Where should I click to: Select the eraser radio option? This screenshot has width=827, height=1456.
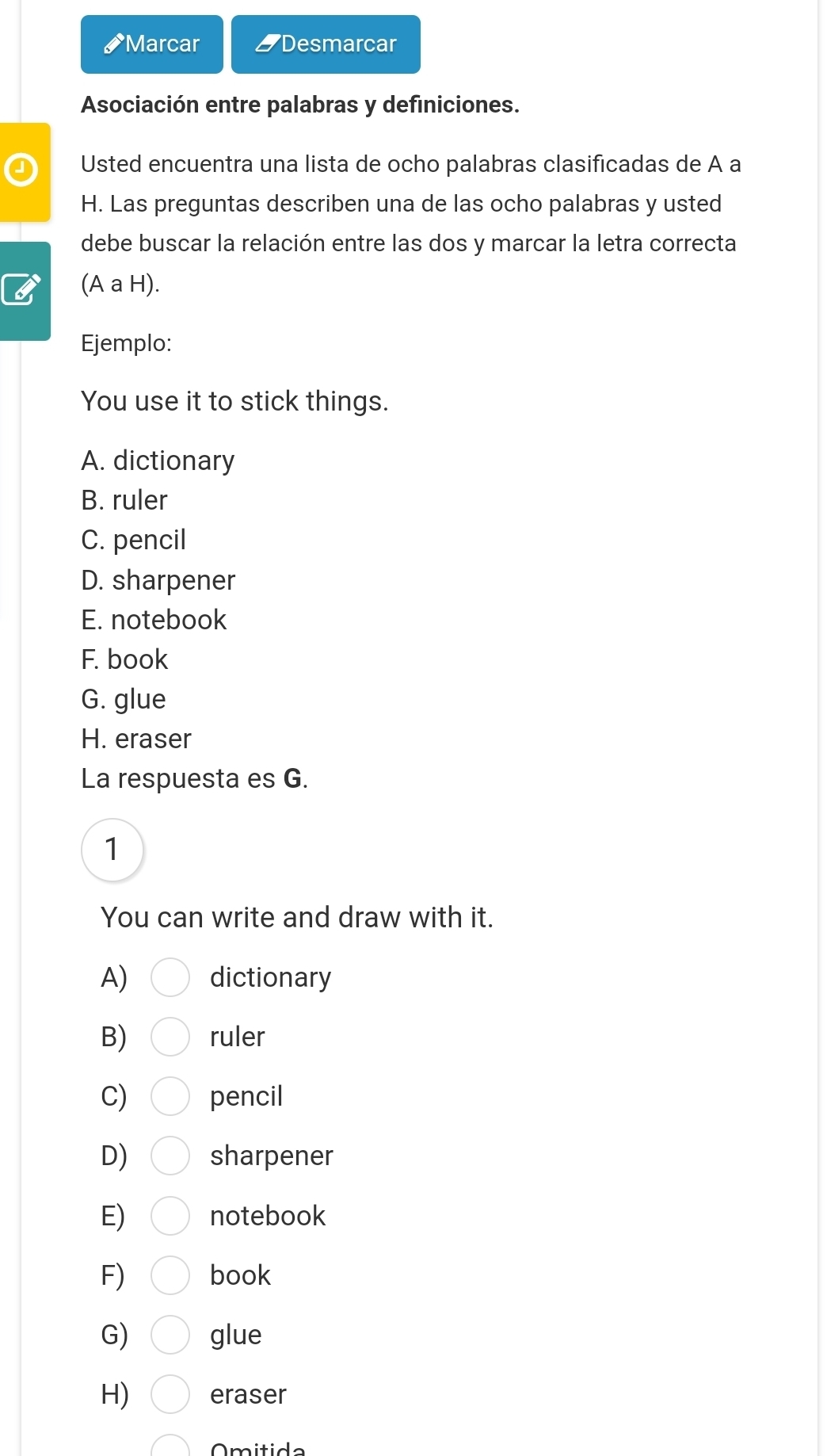coord(170,1394)
